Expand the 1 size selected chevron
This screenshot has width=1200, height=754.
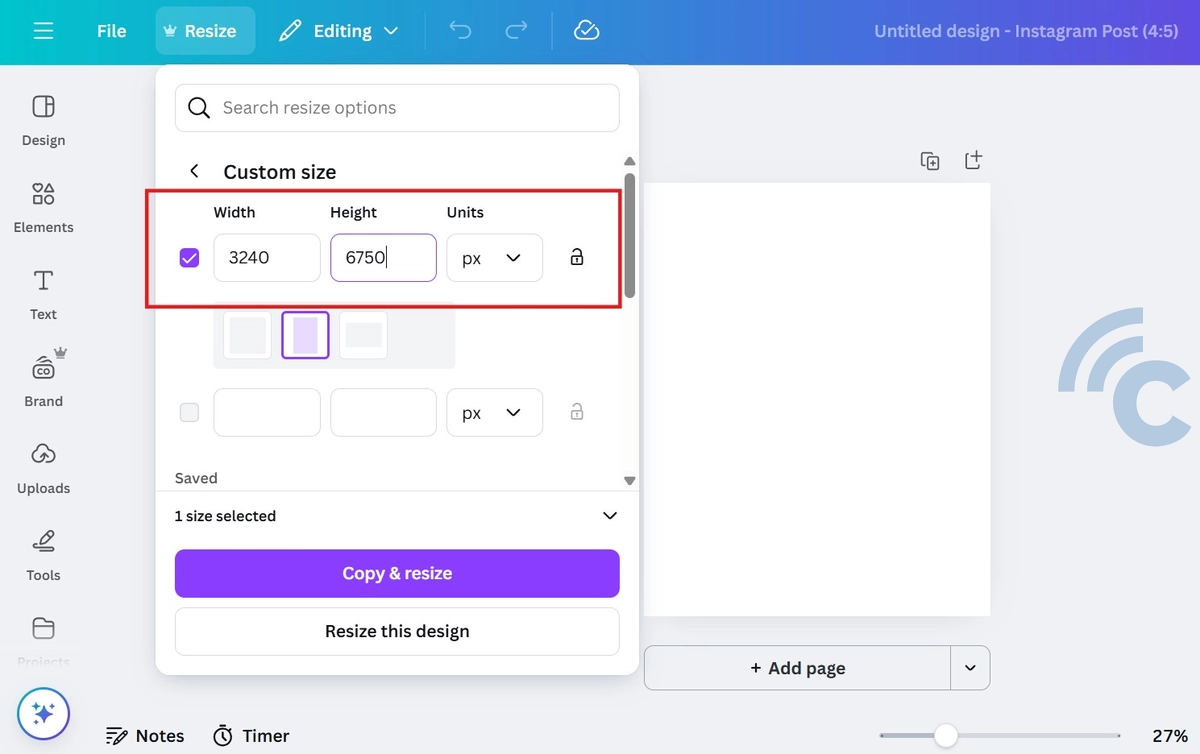click(x=609, y=516)
